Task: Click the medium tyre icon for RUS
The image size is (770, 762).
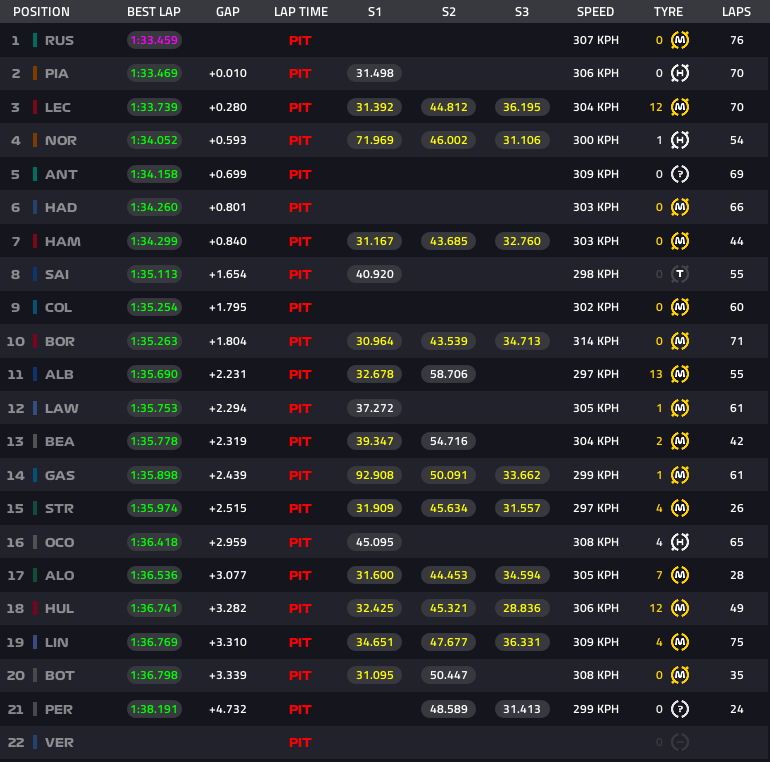Action: pyautogui.click(x=680, y=40)
